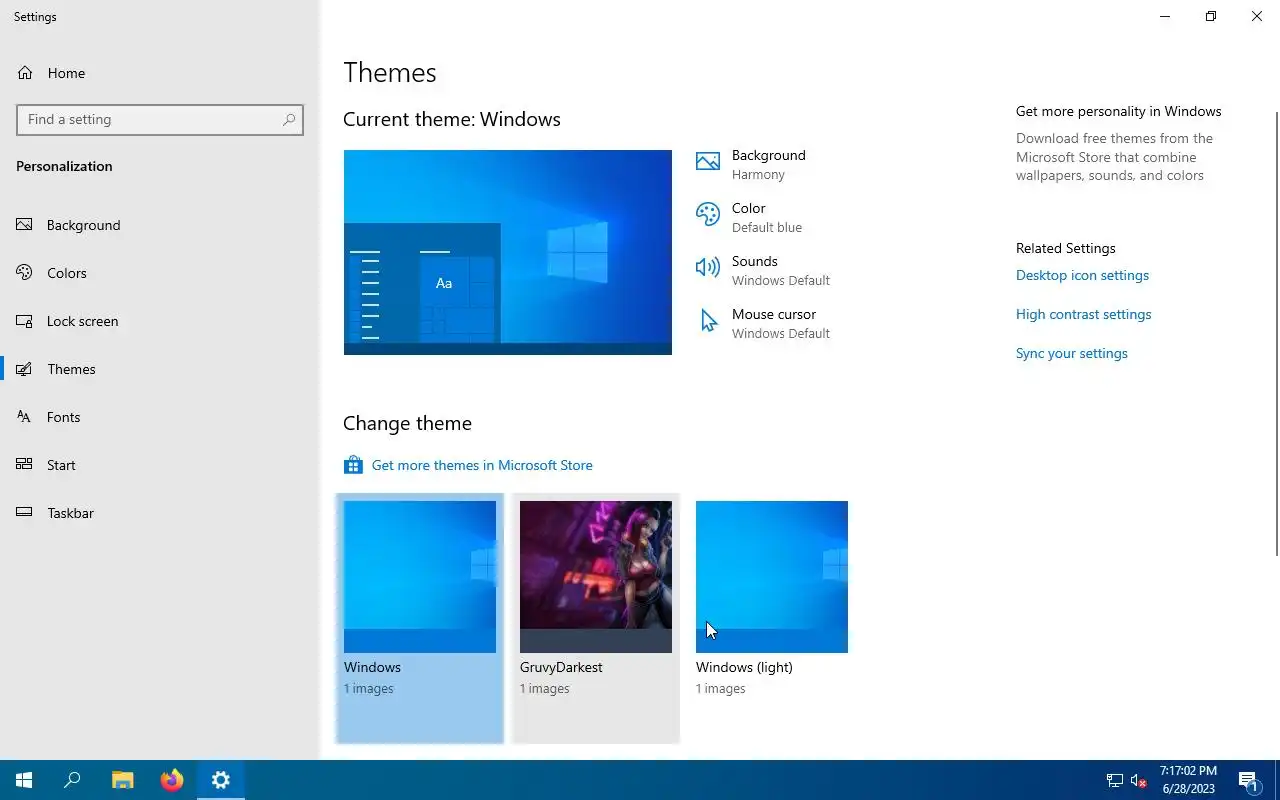This screenshot has height=800, width=1280.
Task: Open Fonts settings page
Action: pyautogui.click(x=160, y=417)
